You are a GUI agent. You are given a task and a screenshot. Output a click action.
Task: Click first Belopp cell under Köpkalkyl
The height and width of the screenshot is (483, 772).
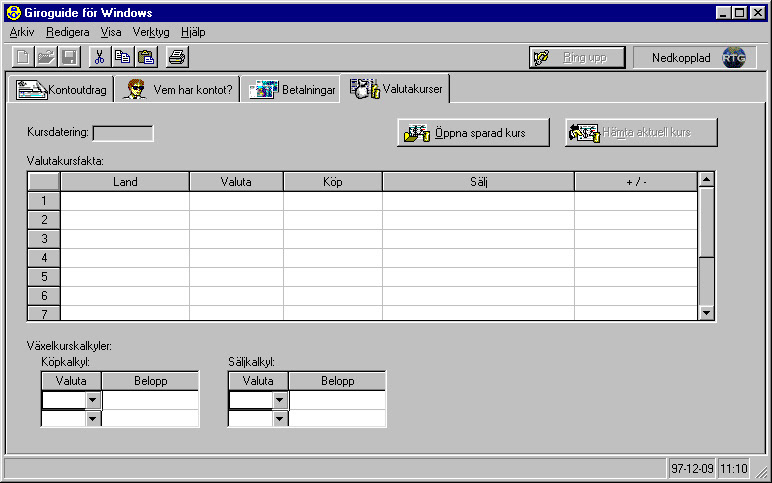(x=150, y=400)
